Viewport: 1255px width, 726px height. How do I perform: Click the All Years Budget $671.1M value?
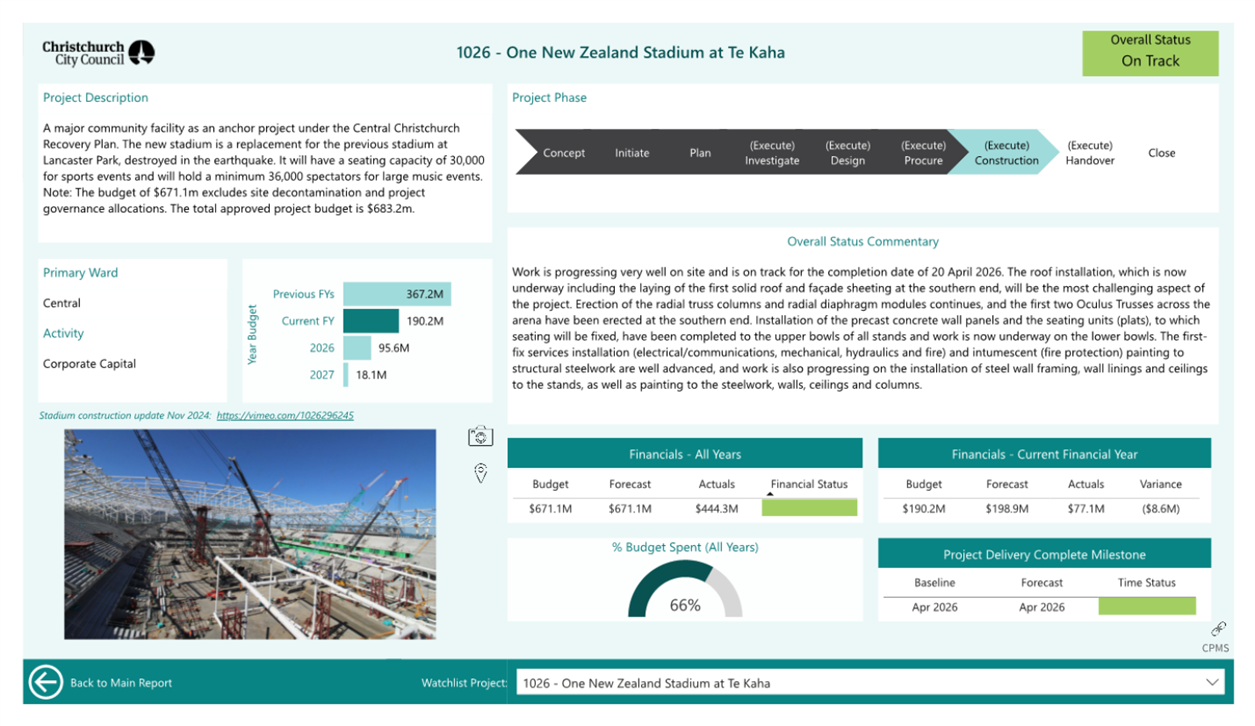point(550,509)
